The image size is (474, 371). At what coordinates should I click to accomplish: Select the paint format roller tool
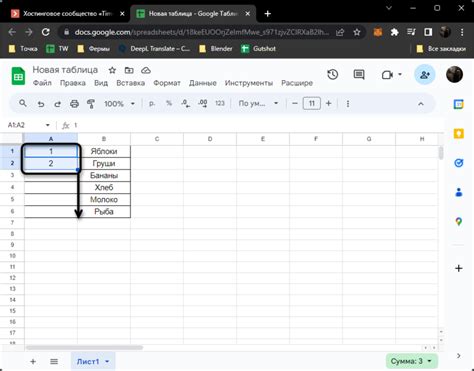pos(91,104)
